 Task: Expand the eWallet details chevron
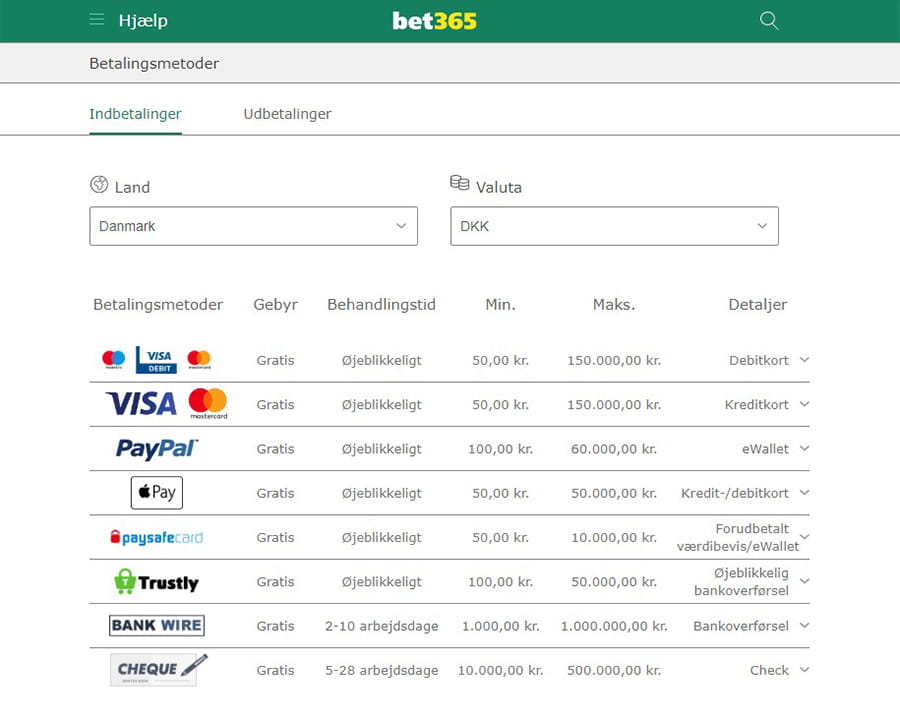coord(805,448)
